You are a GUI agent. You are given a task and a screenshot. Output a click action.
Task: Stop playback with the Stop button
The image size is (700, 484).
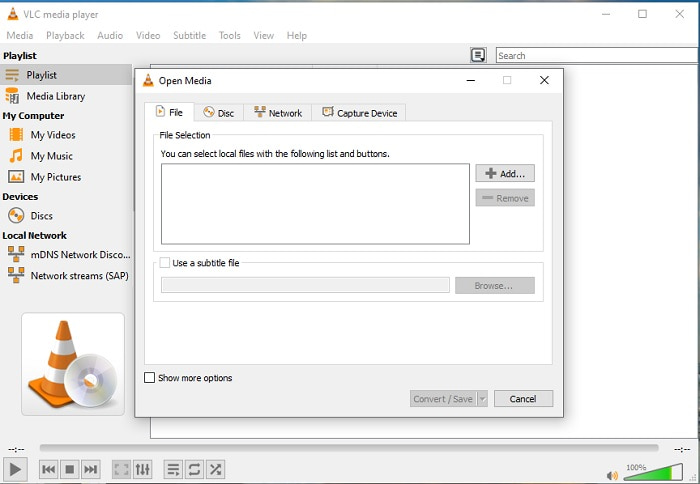click(x=70, y=469)
